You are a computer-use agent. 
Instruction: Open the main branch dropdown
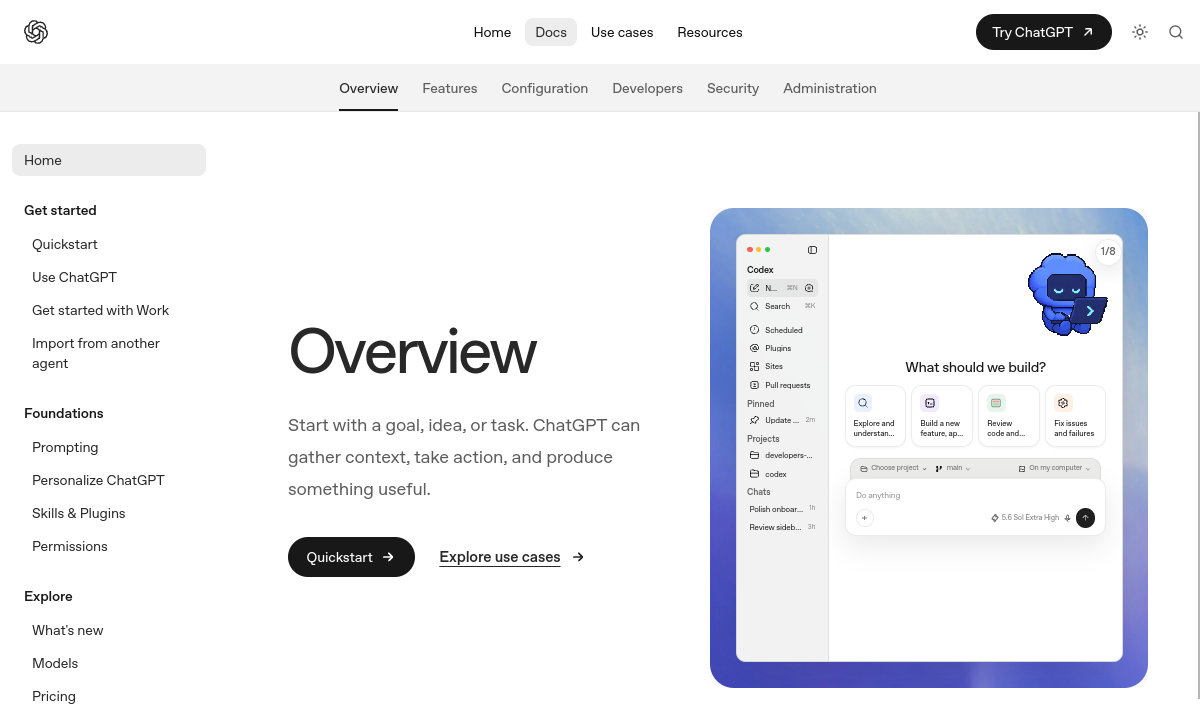(953, 468)
